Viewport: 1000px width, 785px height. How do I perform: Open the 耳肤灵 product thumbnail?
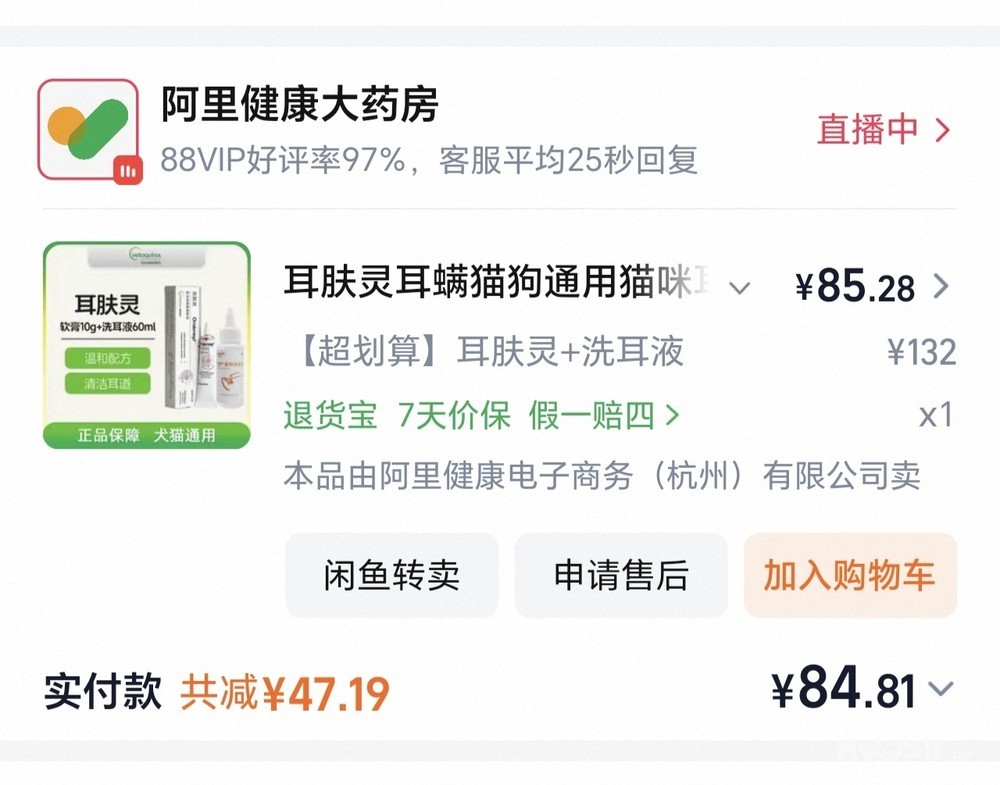click(x=146, y=344)
